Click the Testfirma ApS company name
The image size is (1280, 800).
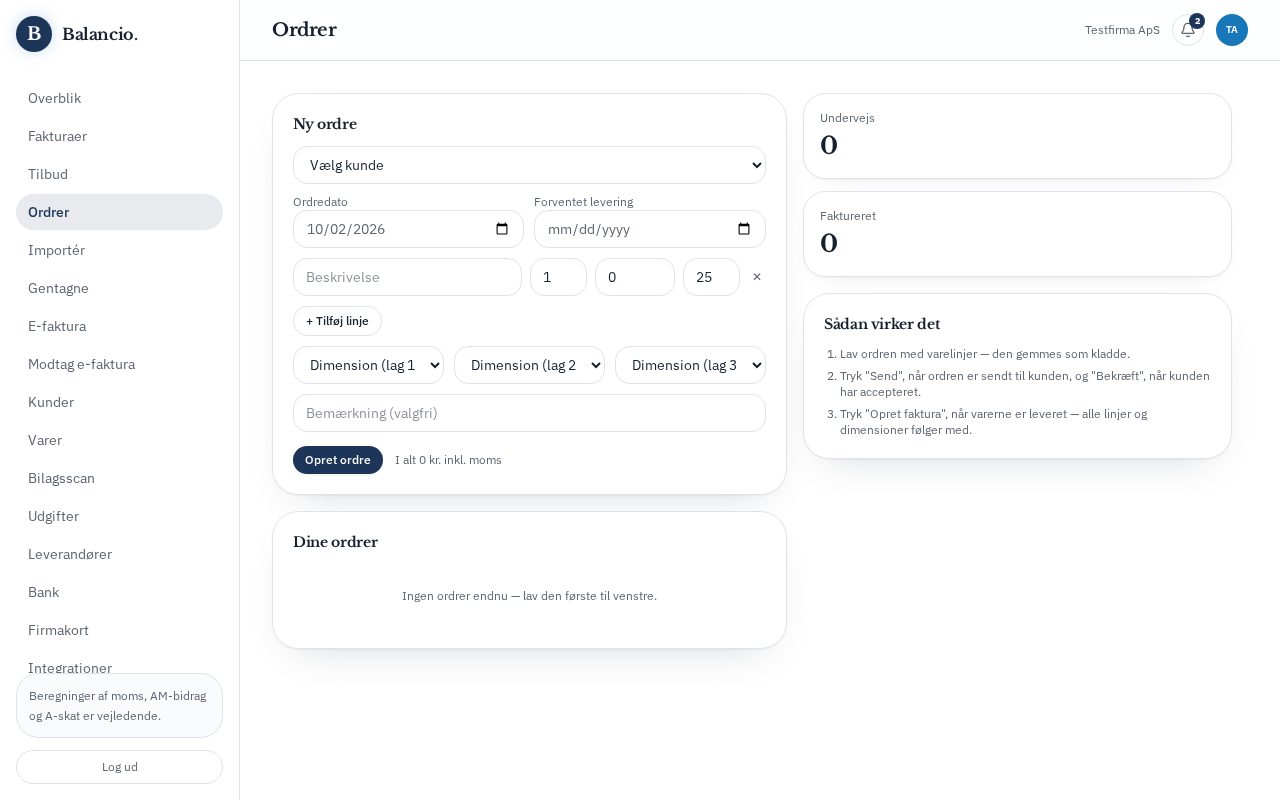(x=1122, y=30)
